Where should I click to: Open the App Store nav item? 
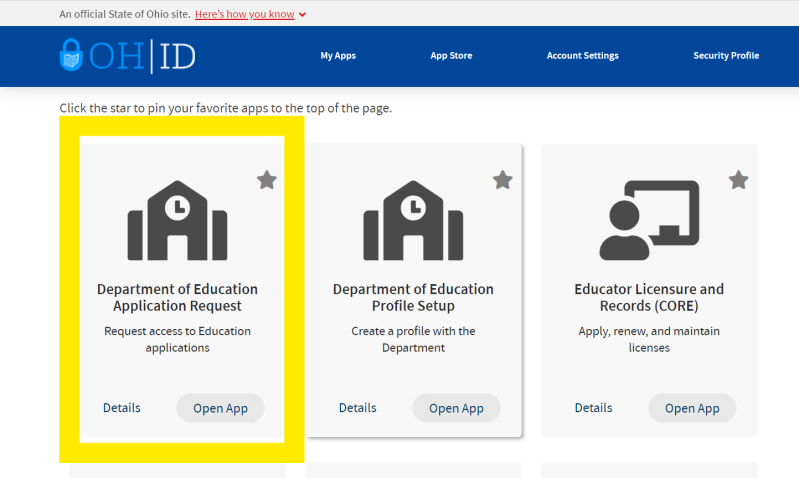[x=451, y=56]
